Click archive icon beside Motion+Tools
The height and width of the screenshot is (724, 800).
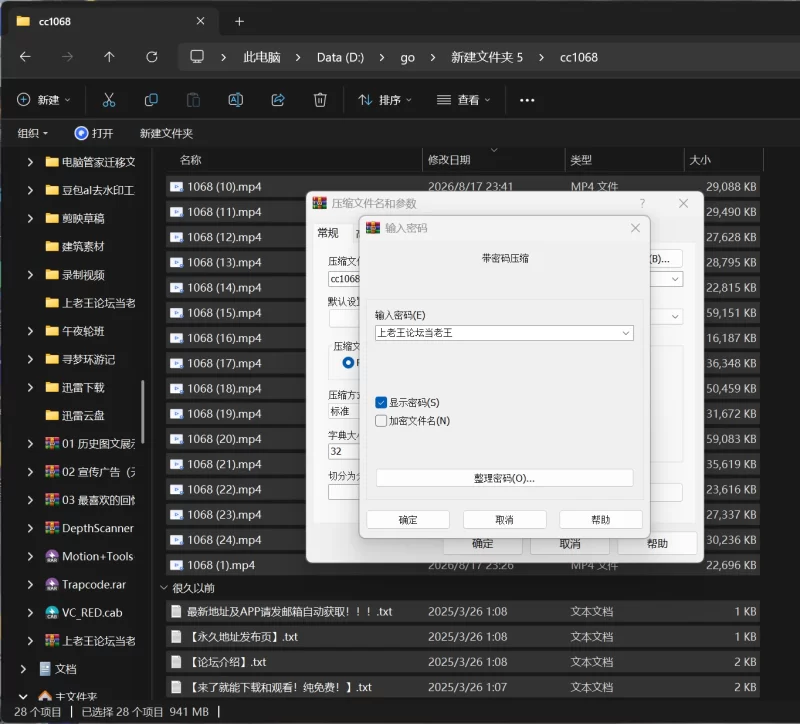52,556
